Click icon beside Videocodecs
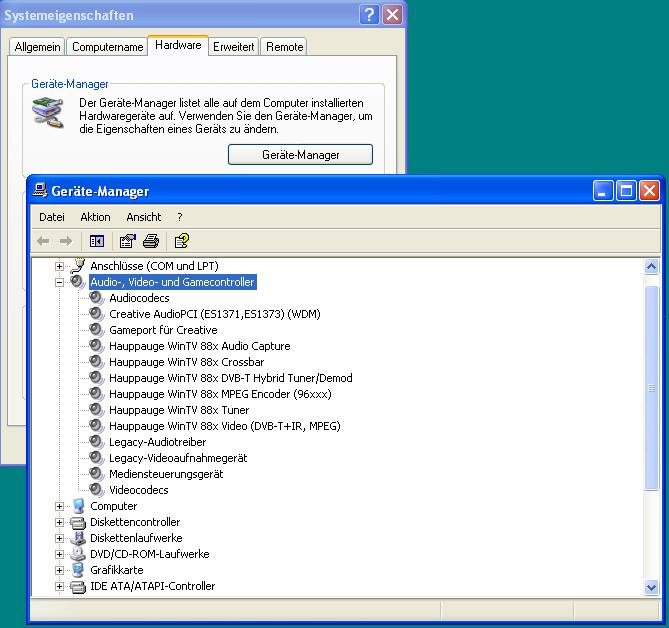Screen dimensions: 669x628 (x=96, y=490)
